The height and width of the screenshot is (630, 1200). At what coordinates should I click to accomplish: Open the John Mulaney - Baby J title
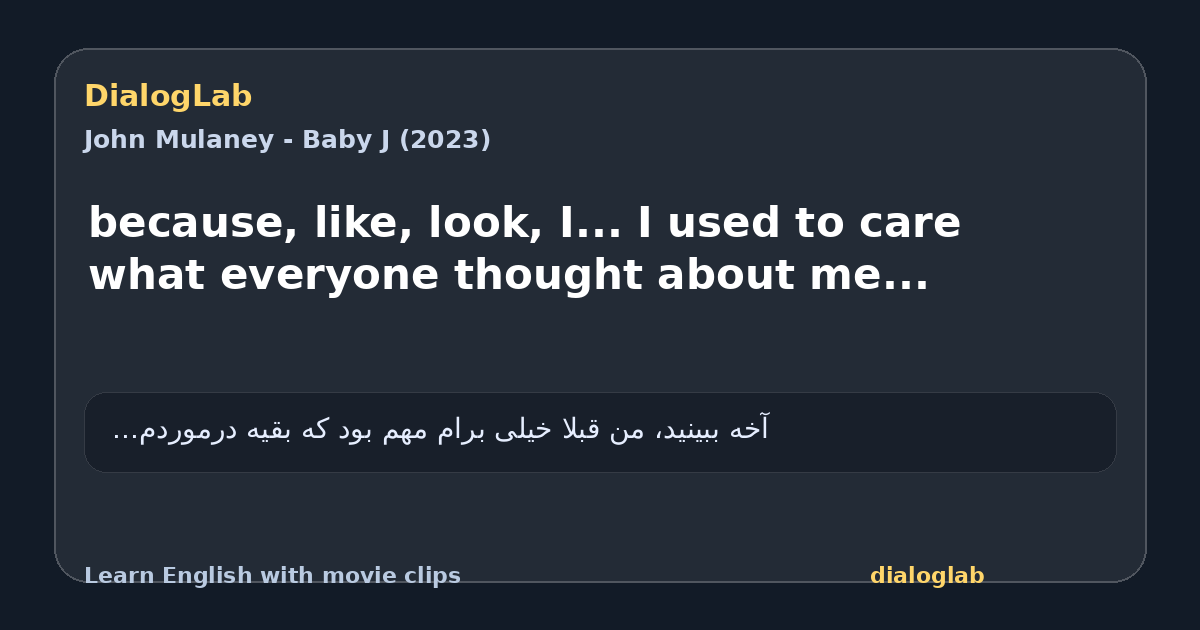[x=287, y=140]
